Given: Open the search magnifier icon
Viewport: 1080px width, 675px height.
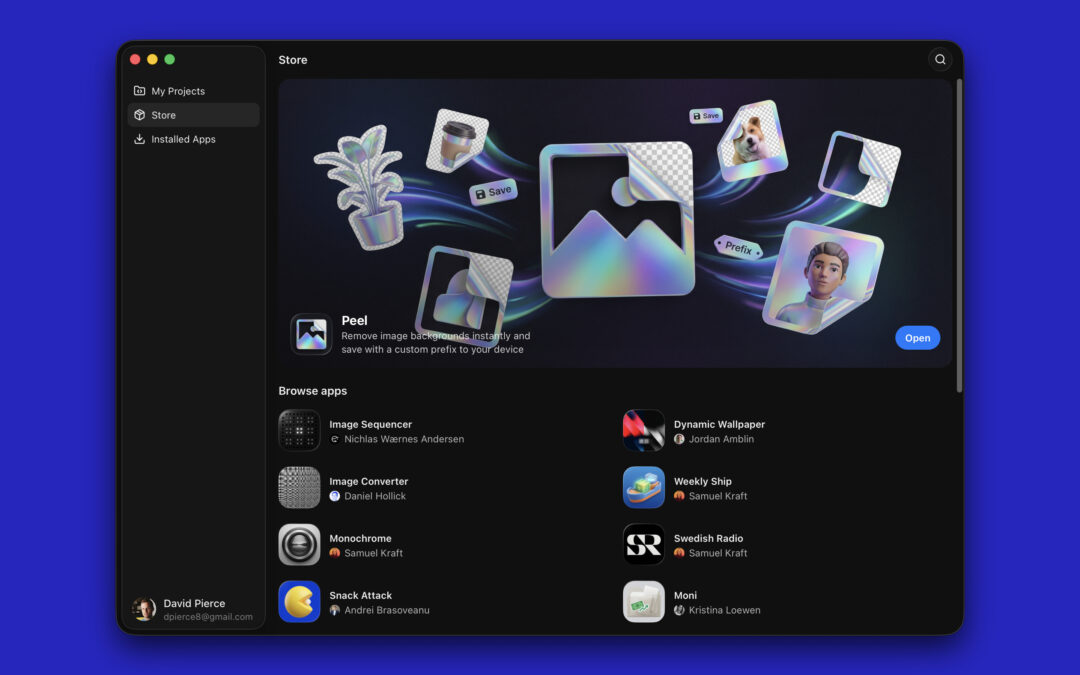Looking at the screenshot, I should click(x=940, y=59).
